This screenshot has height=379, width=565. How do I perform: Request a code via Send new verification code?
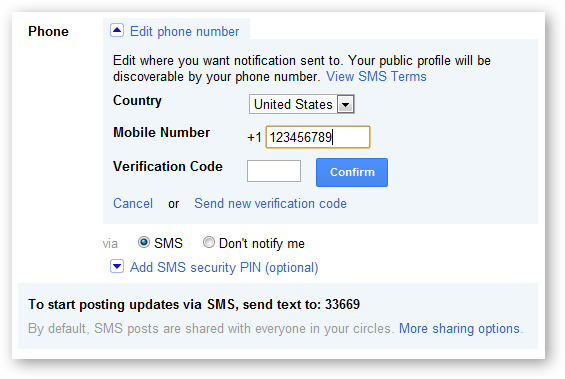tap(270, 204)
